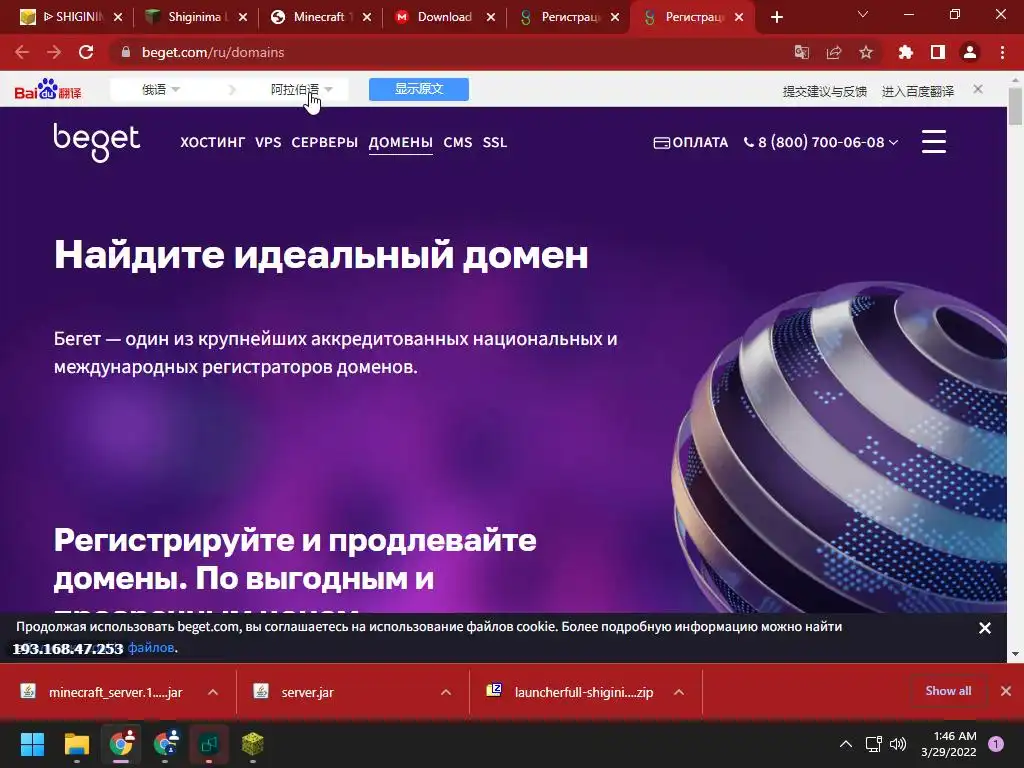Close the downloads bar
This screenshot has height=768, width=1024.
[x=1006, y=691]
